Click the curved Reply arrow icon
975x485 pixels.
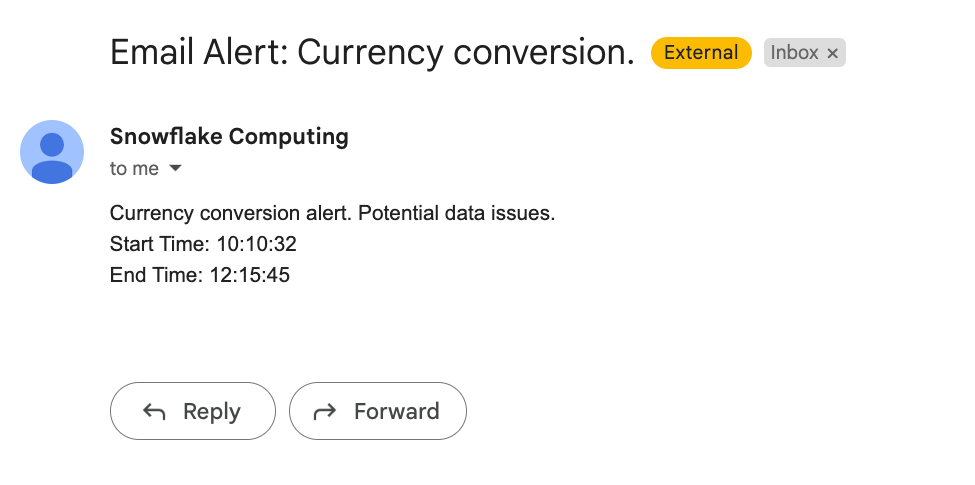pos(154,411)
